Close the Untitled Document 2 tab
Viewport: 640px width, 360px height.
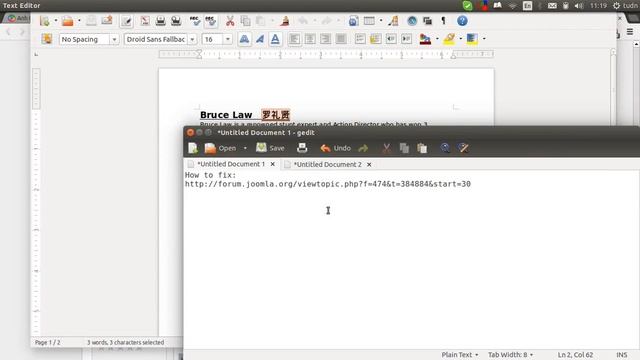tap(369, 164)
